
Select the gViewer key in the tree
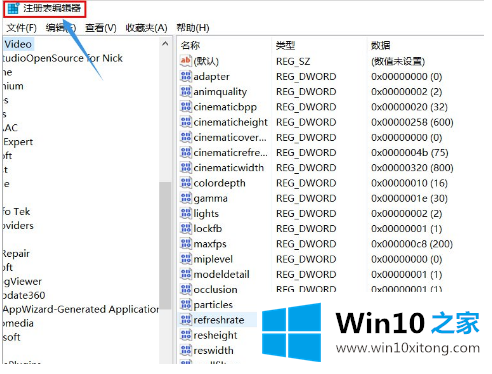click(23, 282)
